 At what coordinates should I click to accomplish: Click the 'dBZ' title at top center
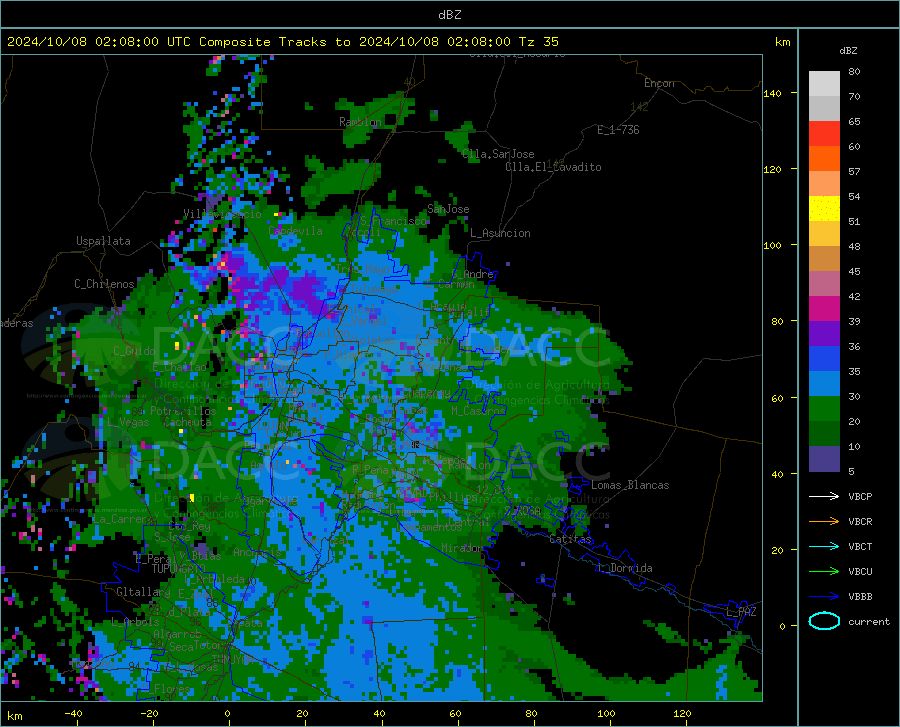coord(449,15)
